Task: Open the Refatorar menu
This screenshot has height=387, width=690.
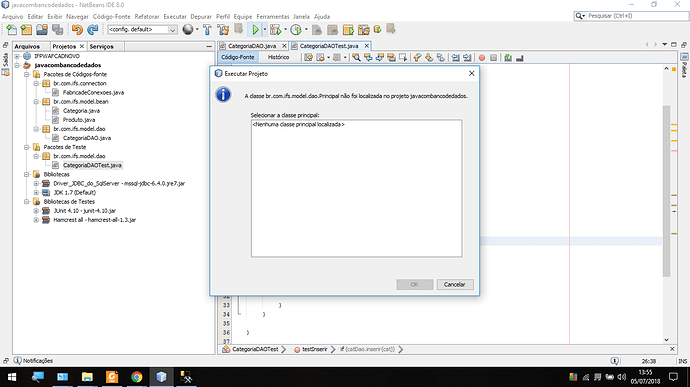Action: [147, 16]
